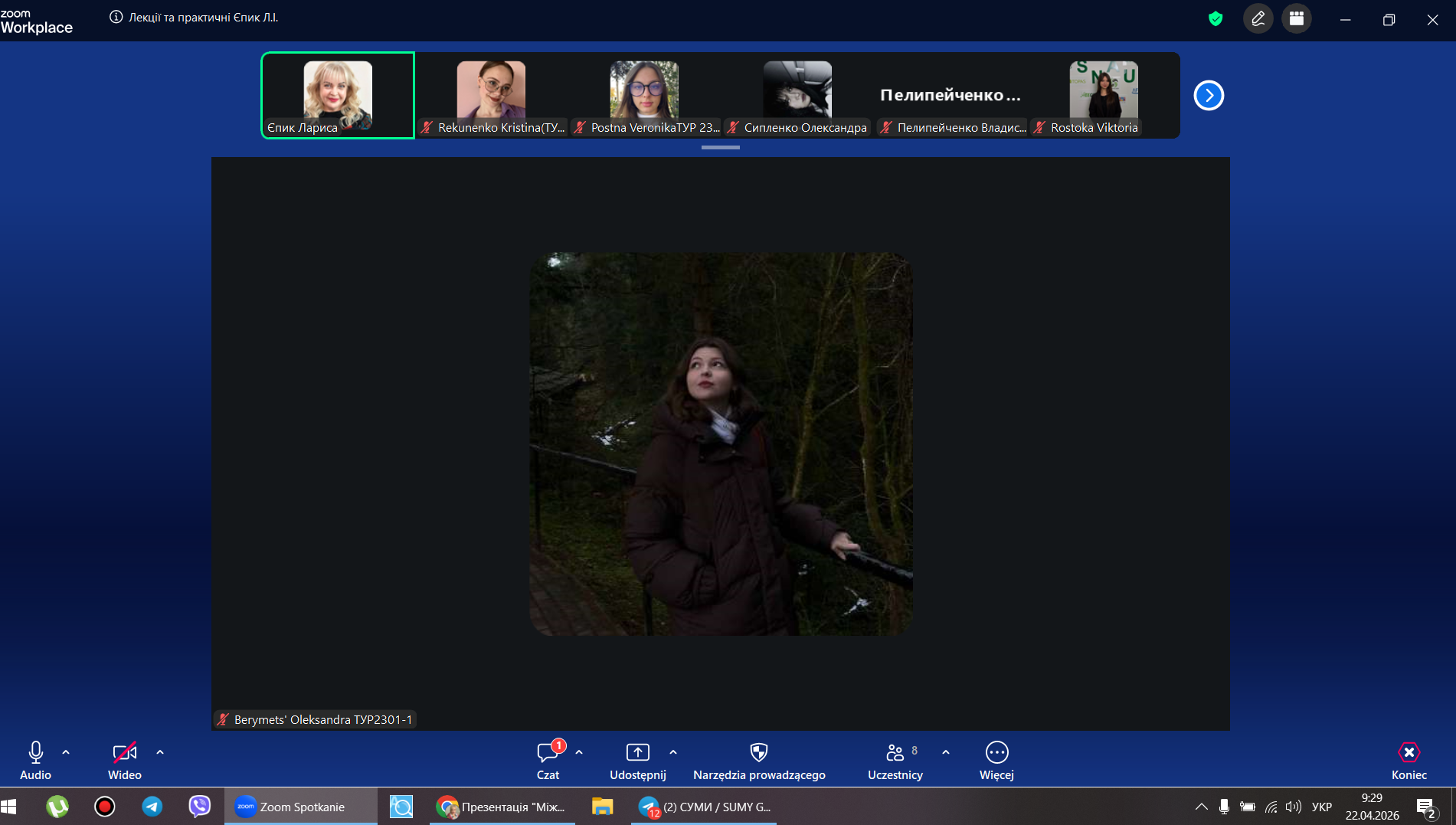Viewport: 1456px width, 825px height.
Task: Open the view layout grid icon
Action: tap(1296, 19)
